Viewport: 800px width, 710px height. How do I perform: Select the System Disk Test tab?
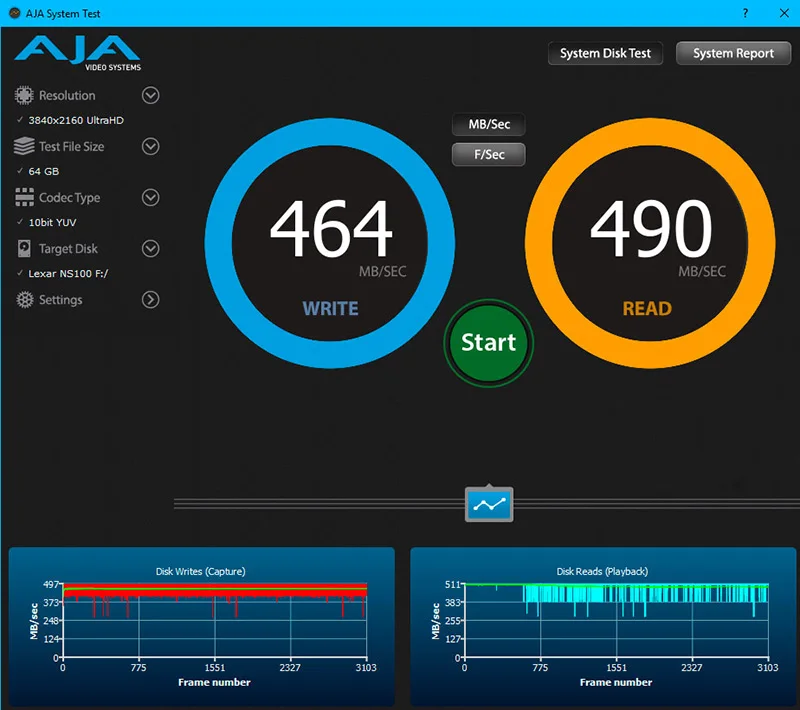click(605, 53)
